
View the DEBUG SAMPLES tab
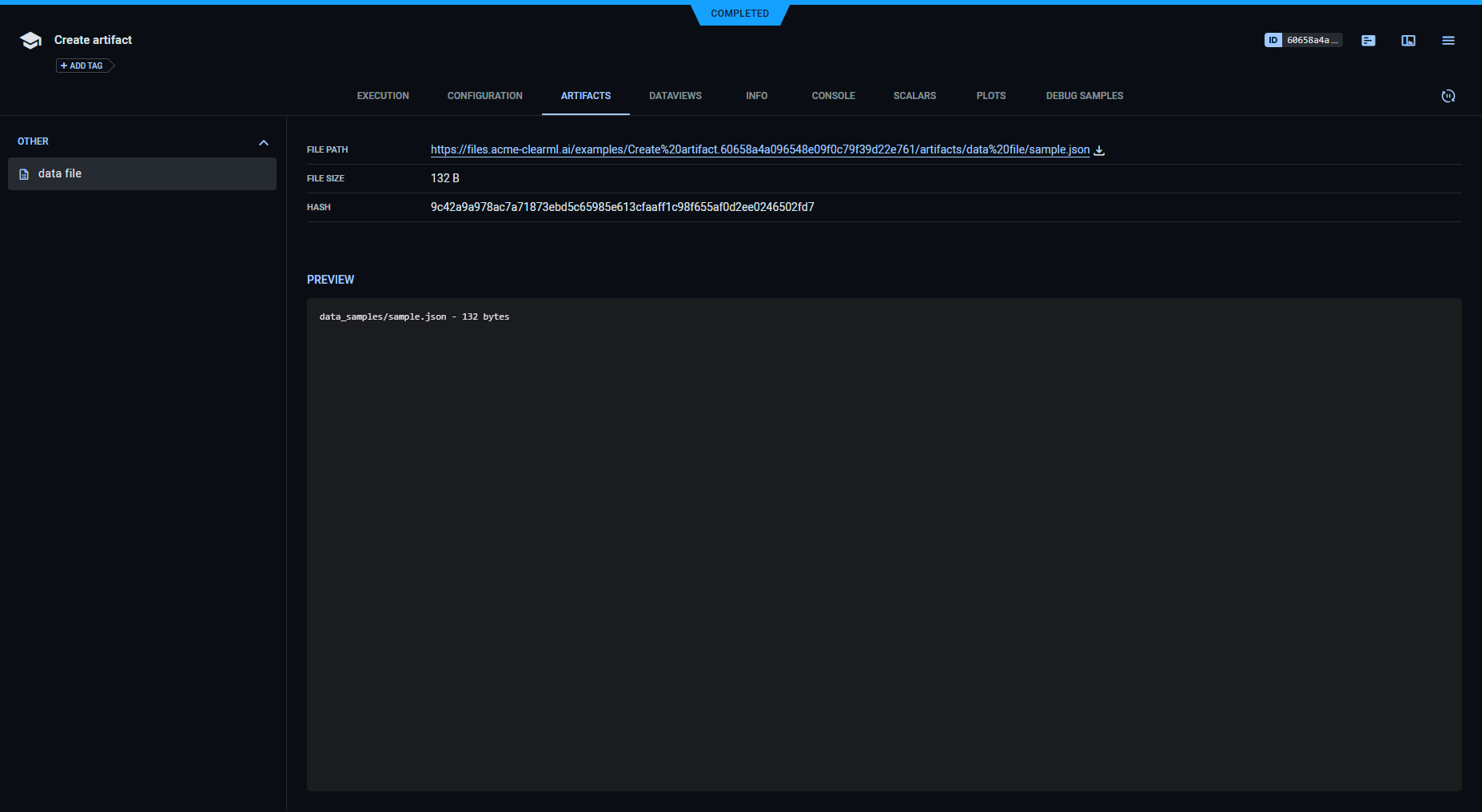pyautogui.click(x=1084, y=96)
